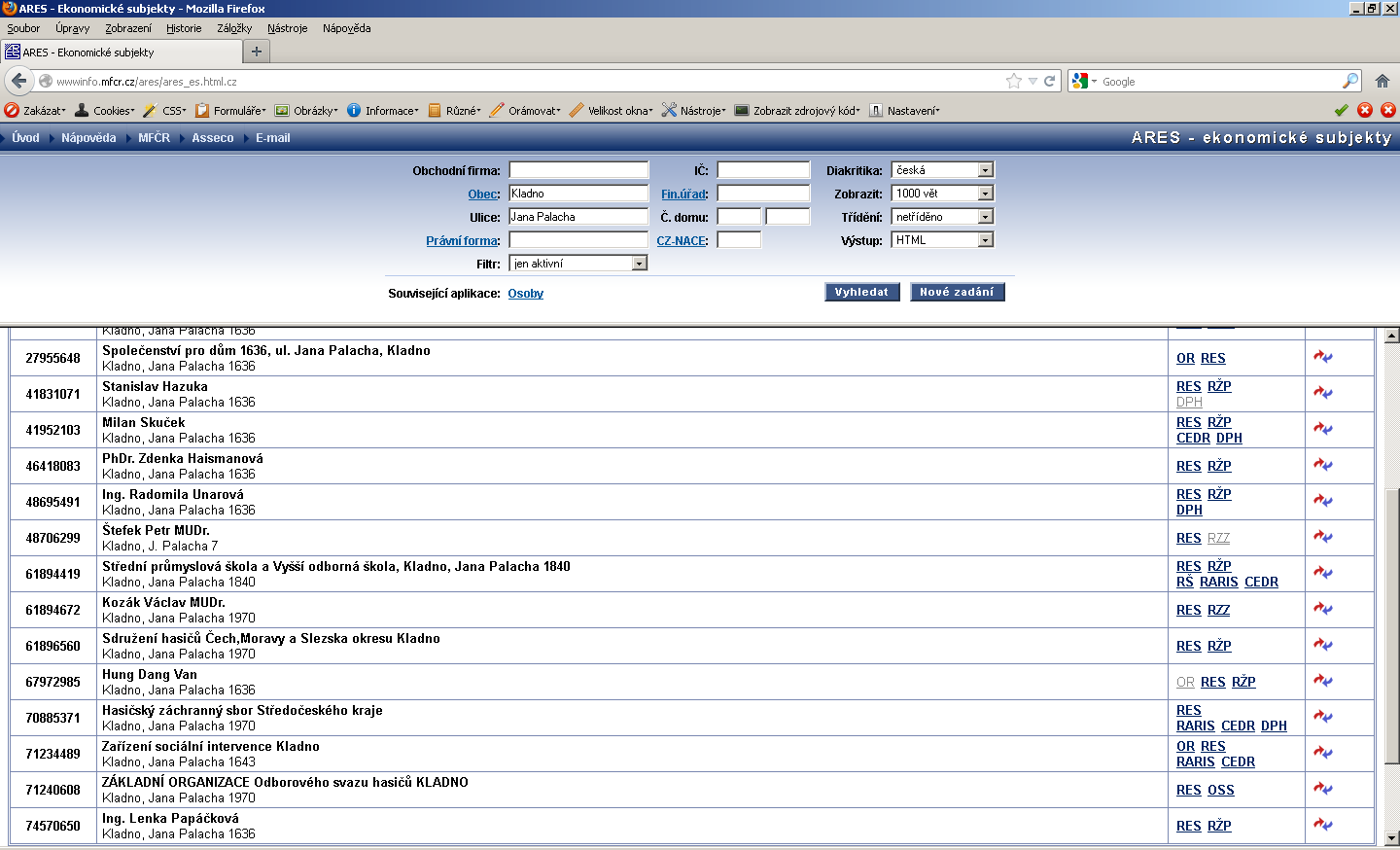The width and height of the screenshot is (1400, 850).
Task: Click the Ulice field containing Jana Palacha
Action: coord(578,217)
